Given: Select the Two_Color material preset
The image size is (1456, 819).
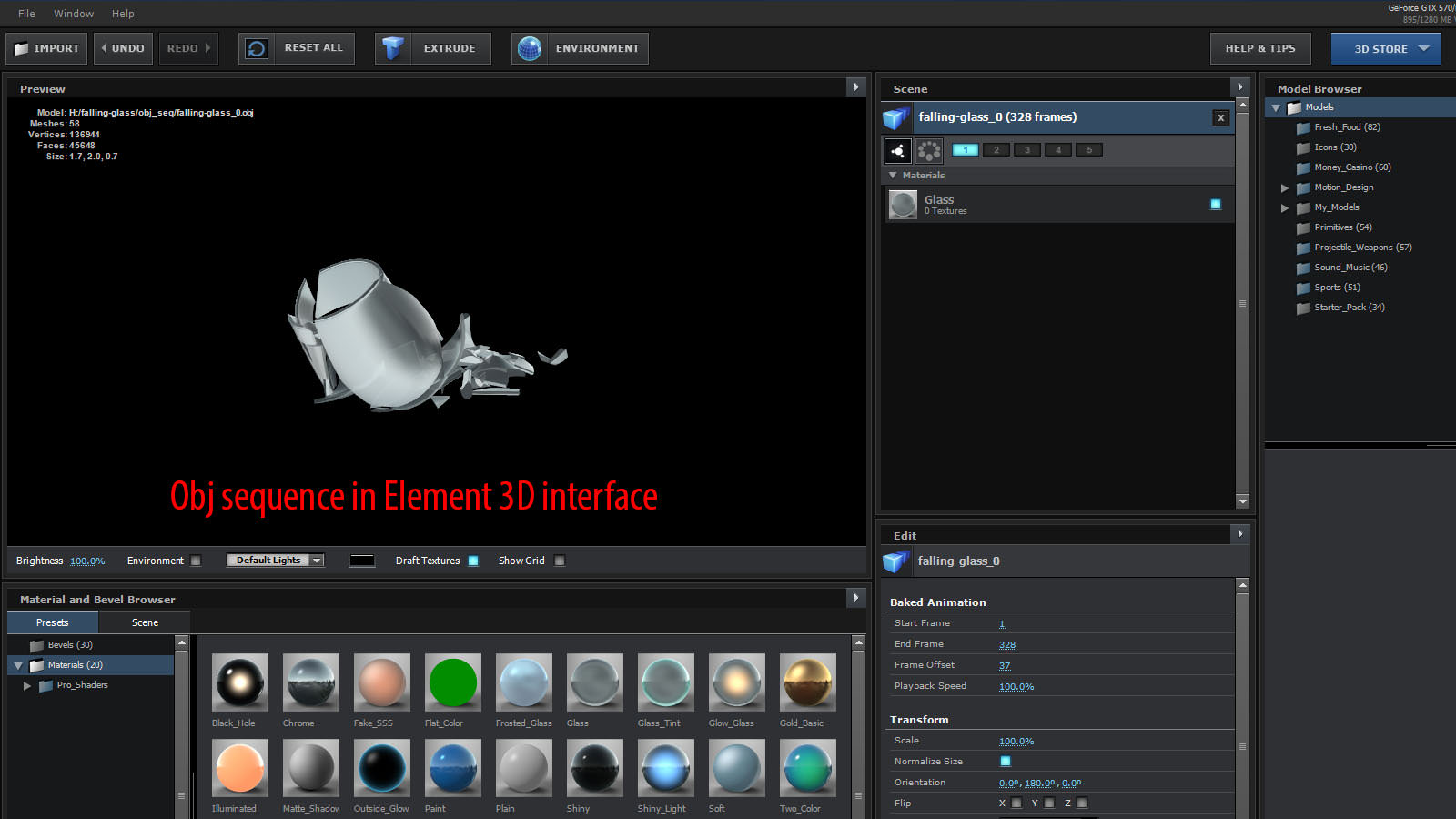Looking at the screenshot, I should [x=808, y=767].
